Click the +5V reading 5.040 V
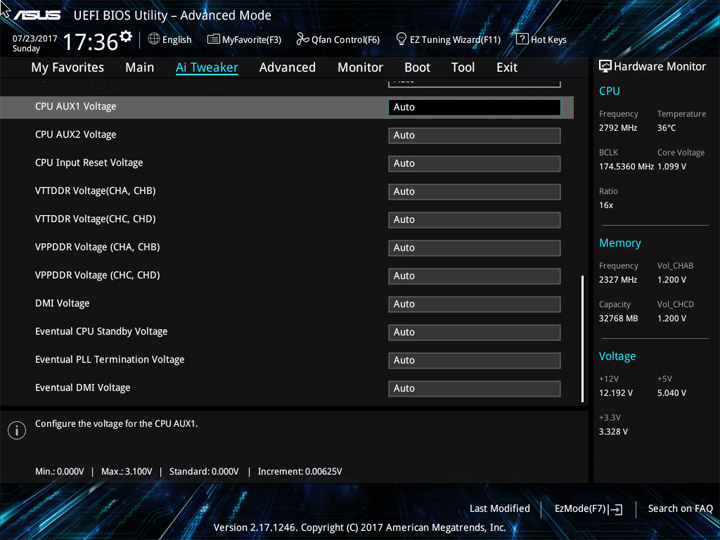The image size is (720, 540). coord(672,393)
